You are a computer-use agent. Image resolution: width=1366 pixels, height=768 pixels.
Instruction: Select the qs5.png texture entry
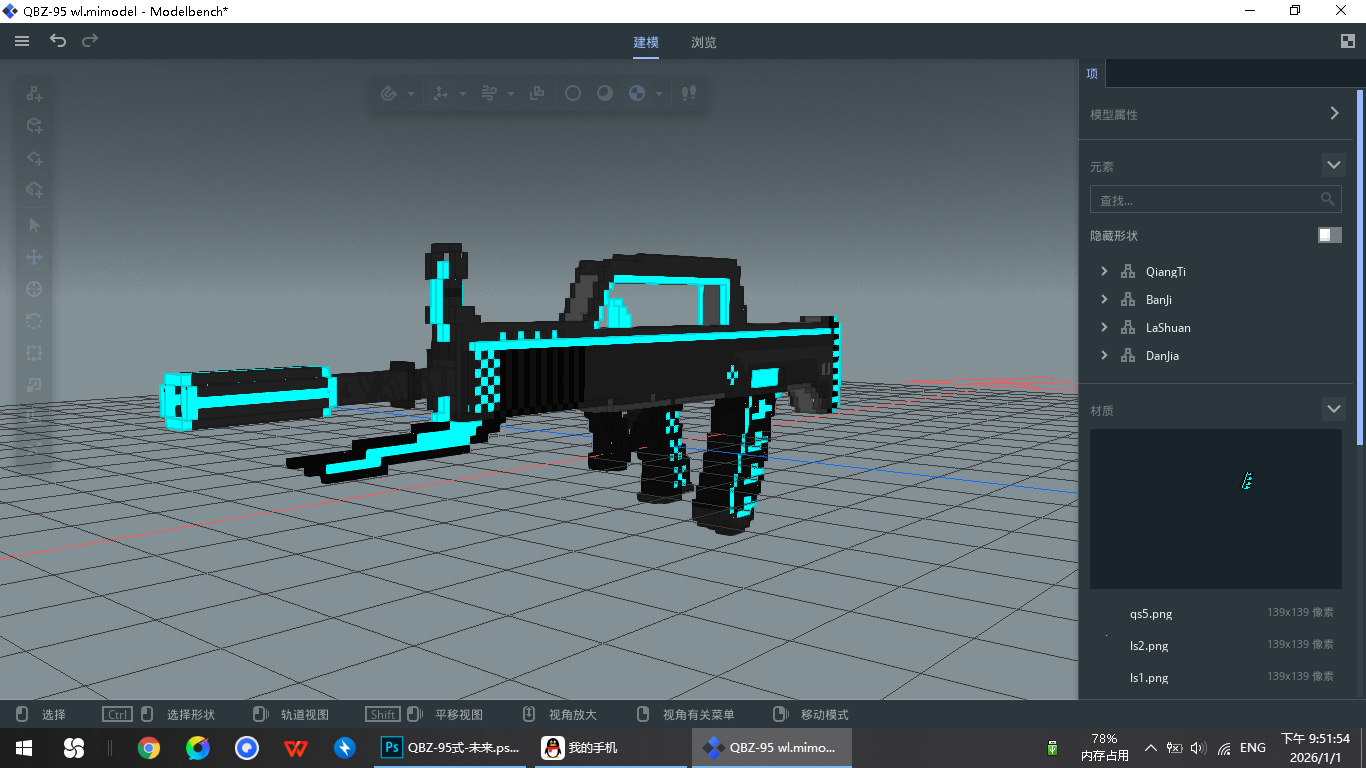point(1150,613)
